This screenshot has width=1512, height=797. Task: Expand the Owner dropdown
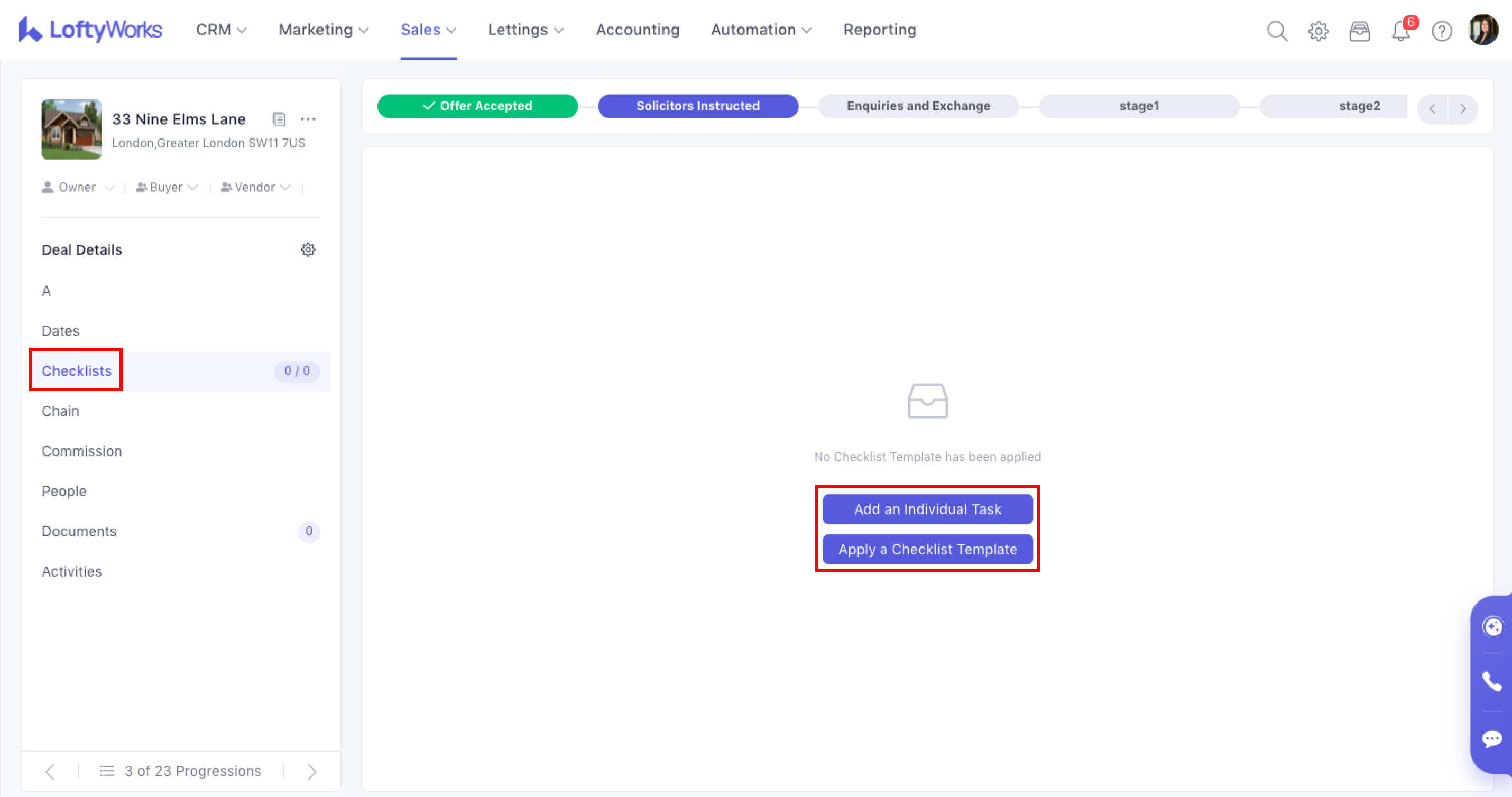tap(78, 187)
